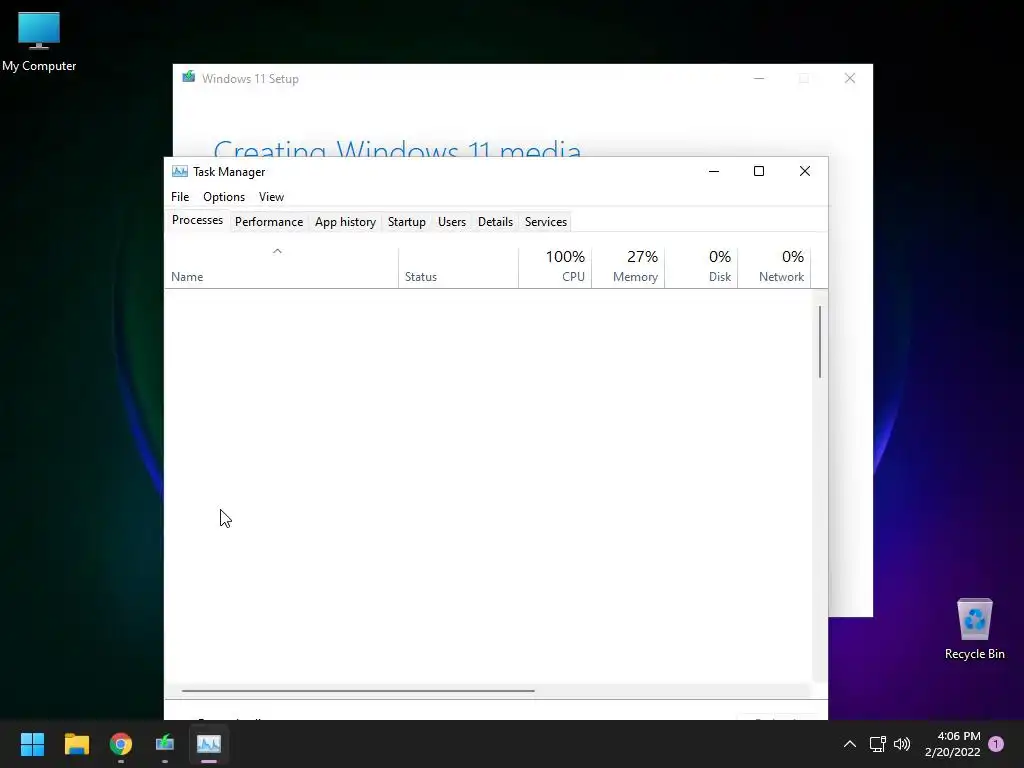Minimize the Windows 11 Setup window

click(x=759, y=78)
